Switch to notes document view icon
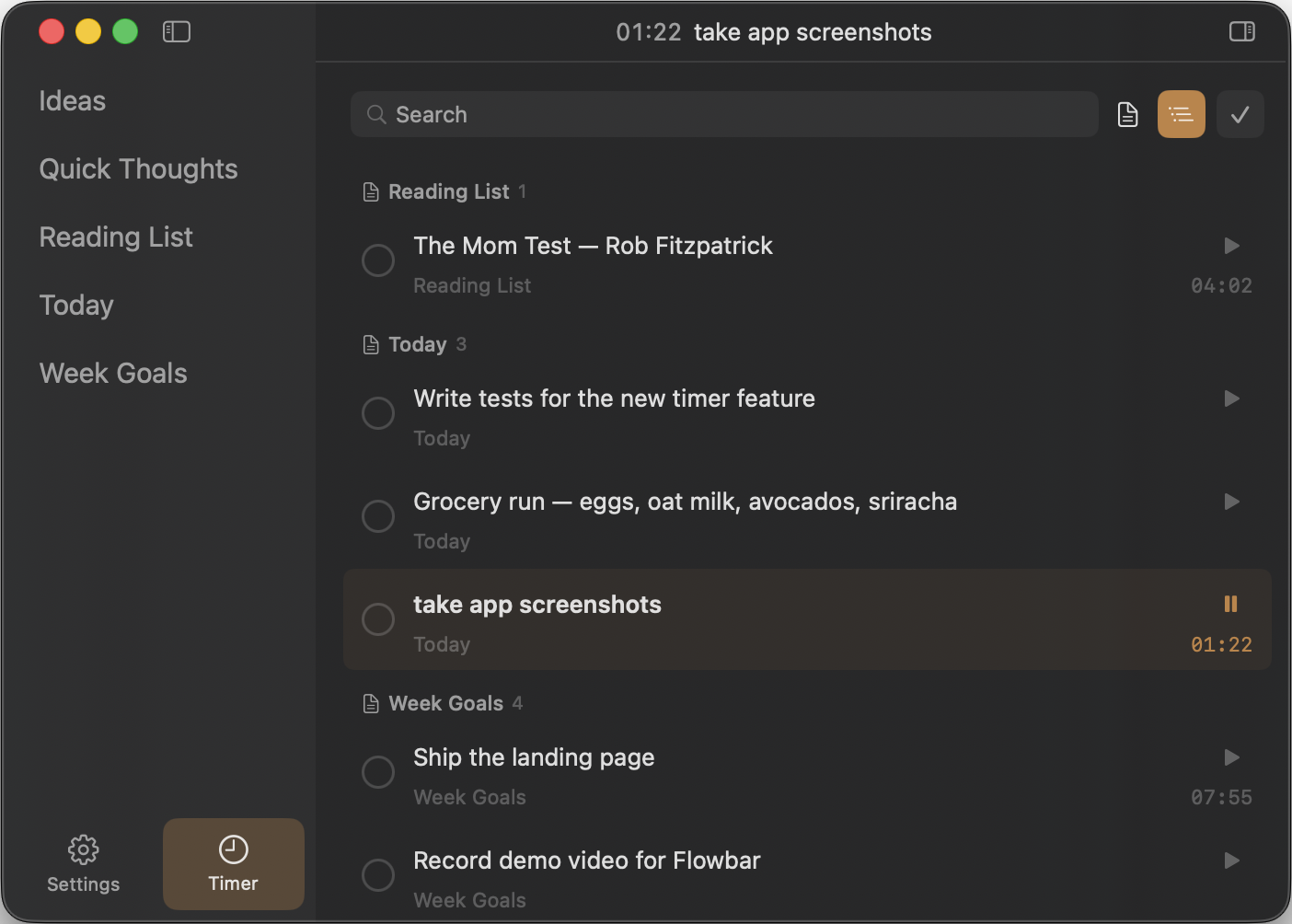Screen dimensions: 1292x924 point(1127,114)
